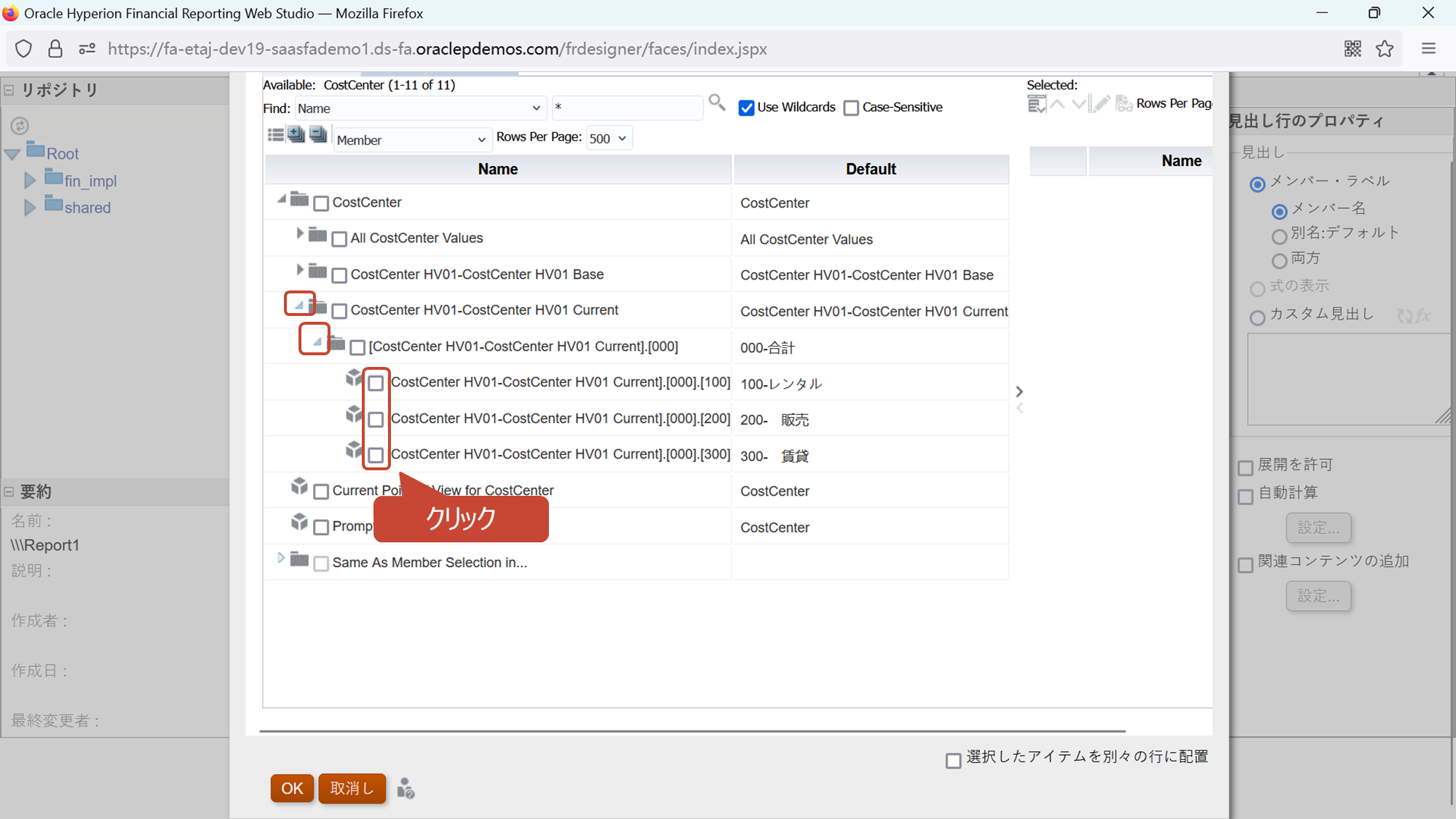Click the expand all members icon
This screenshot has width=1456, height=819.
click(x=296, y=135)
